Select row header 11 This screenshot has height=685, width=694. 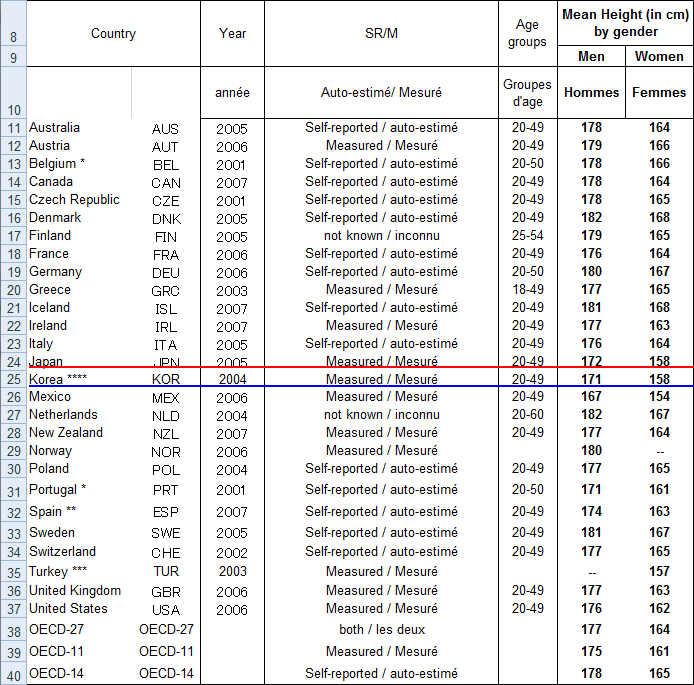(x=13, y=128)
